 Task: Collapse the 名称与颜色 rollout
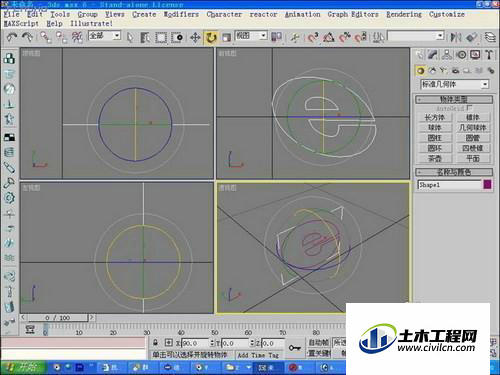coord(454,172)
